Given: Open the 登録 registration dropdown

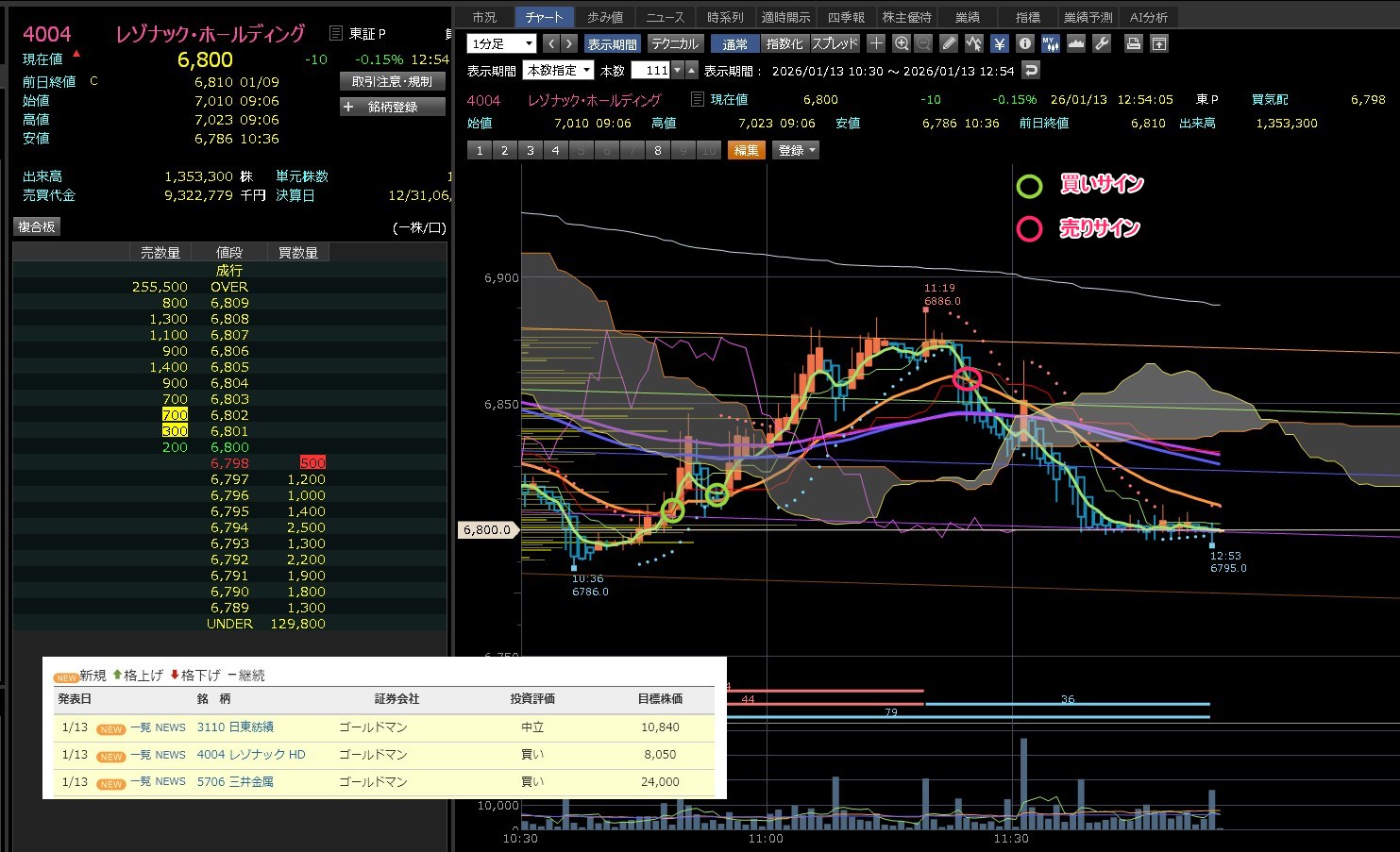Looking at the screenshot, I should pos(797,150).
